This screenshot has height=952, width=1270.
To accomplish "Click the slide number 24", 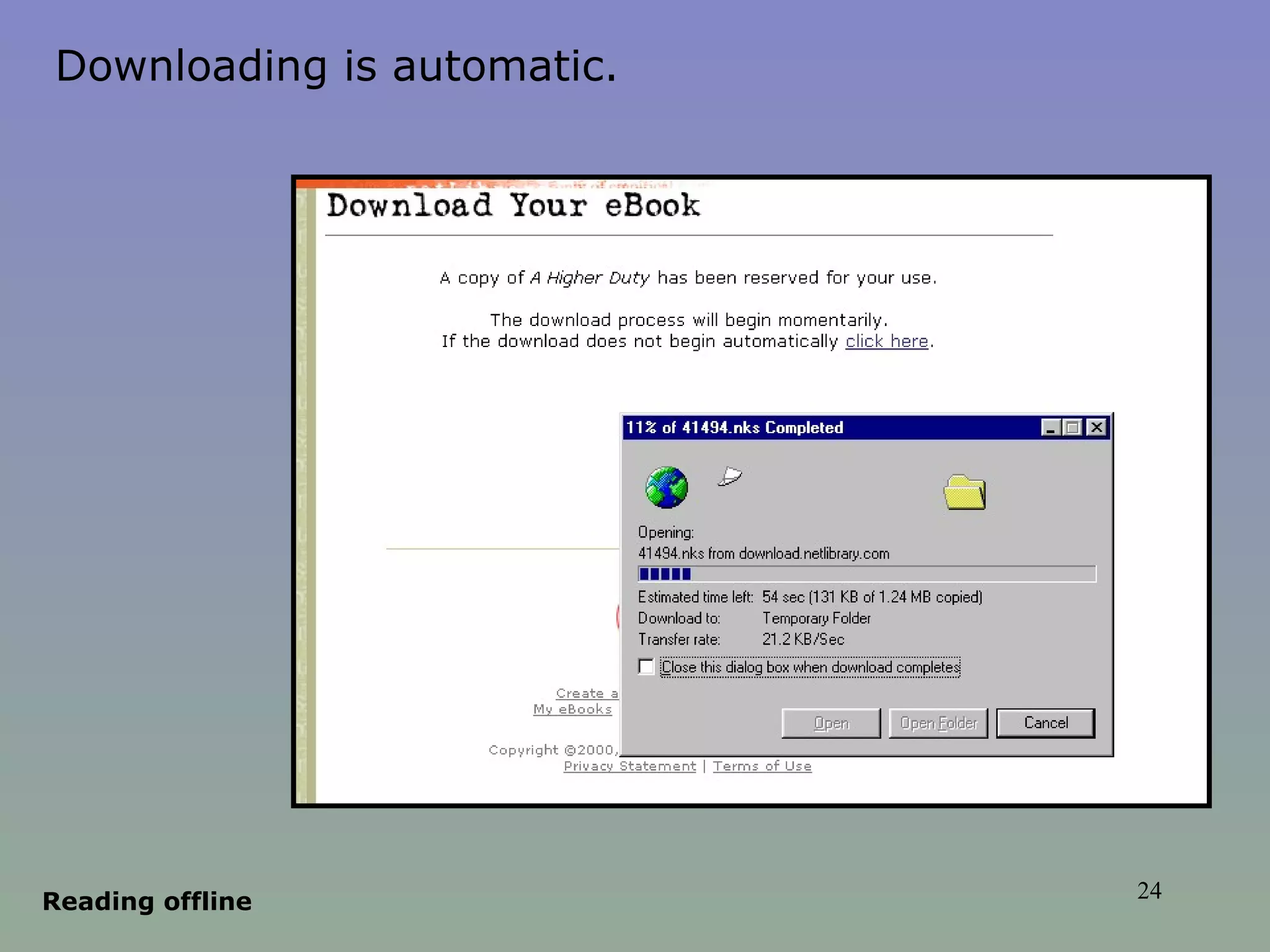I will click(1149, 891).
